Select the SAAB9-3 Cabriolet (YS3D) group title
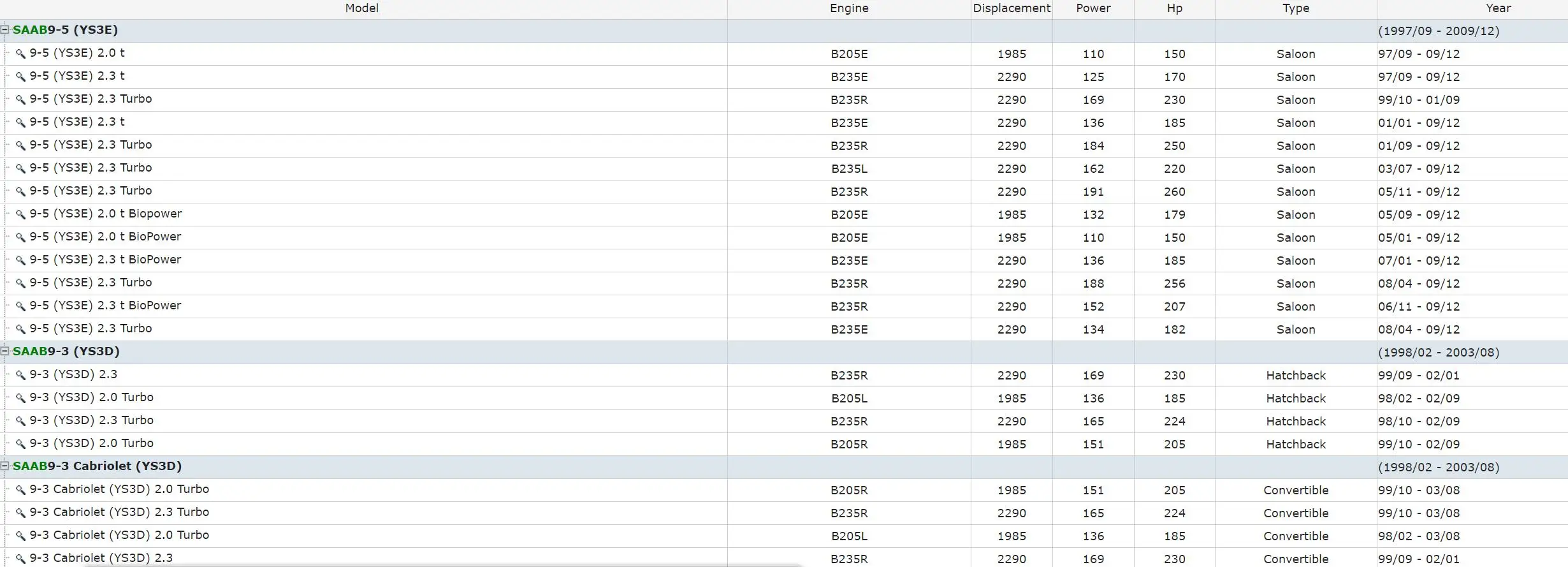The height and width of the screenshot is (567, 1568). click(x=97, y=466)
